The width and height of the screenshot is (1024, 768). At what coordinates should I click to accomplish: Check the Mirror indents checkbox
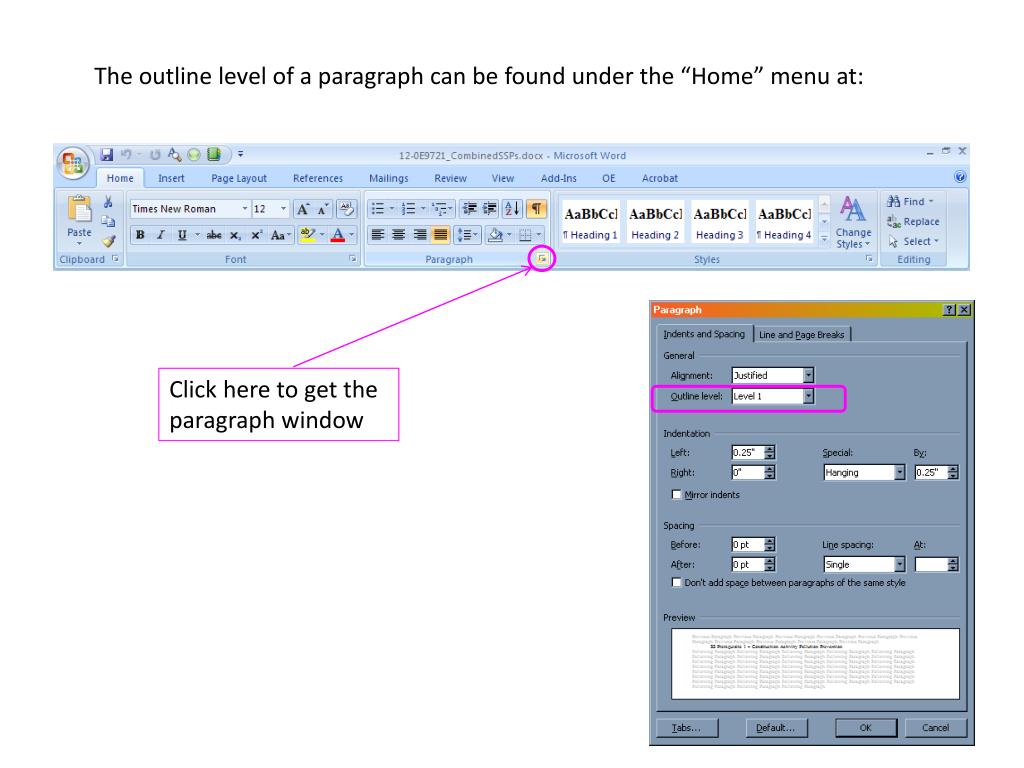coord(677,494)
